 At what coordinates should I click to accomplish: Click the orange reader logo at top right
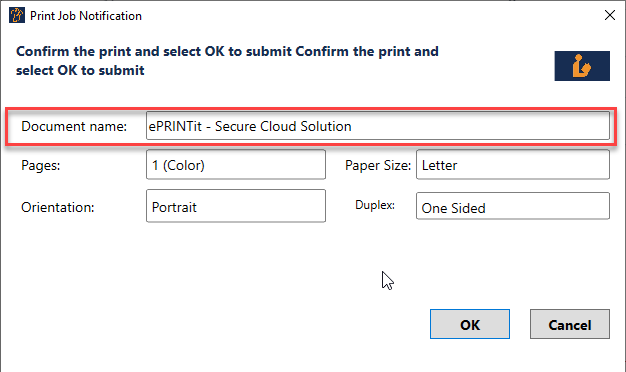[582, 66]
